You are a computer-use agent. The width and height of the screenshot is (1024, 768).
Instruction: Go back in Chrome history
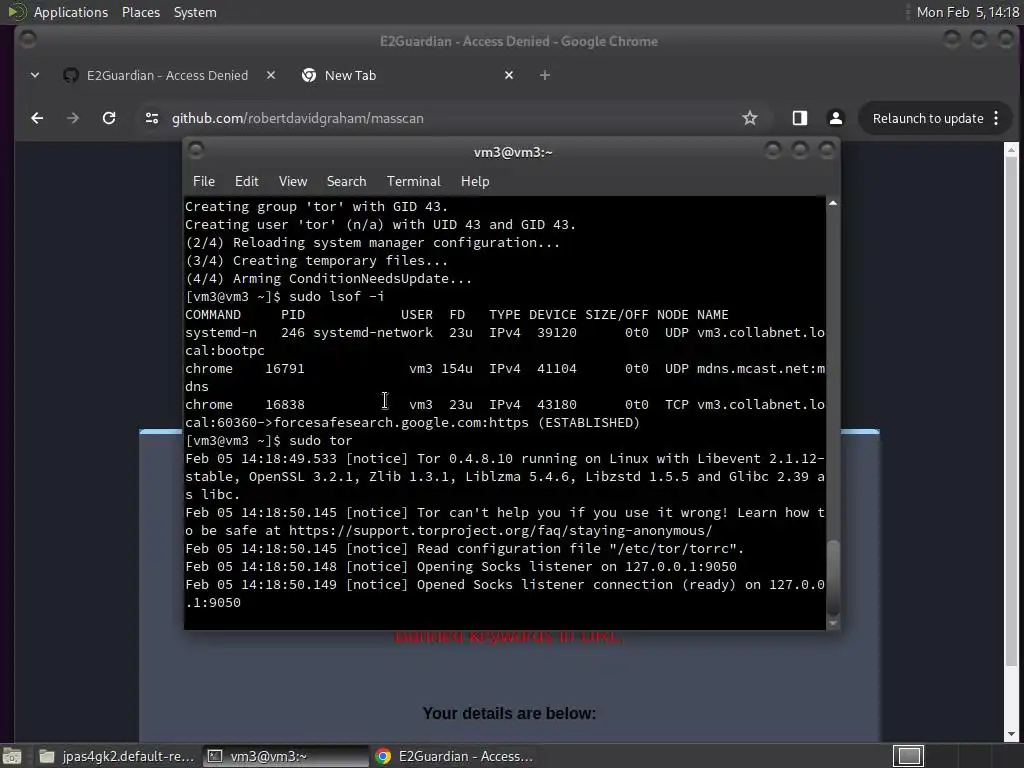click(x=37, y=118)
